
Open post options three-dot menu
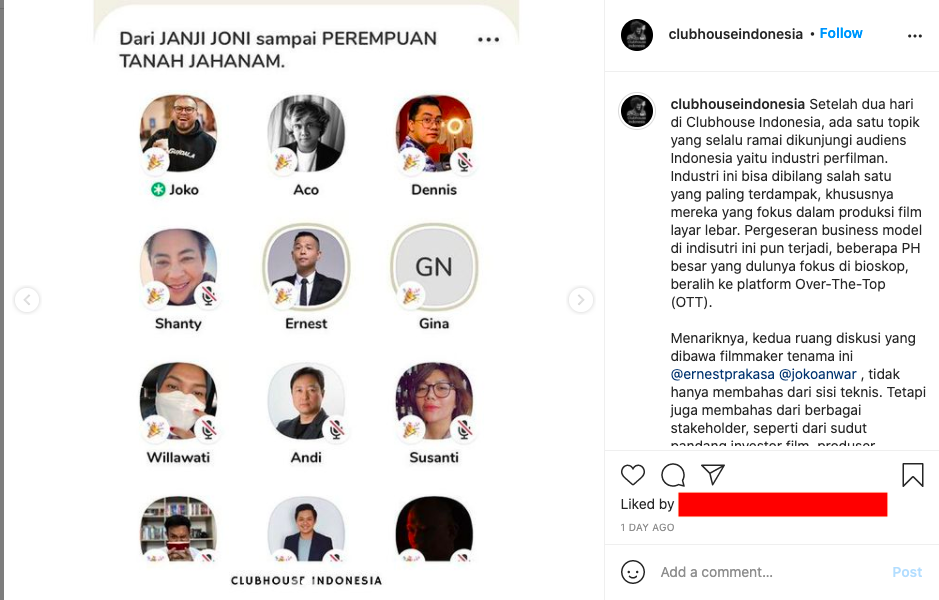tap(914, 36)
